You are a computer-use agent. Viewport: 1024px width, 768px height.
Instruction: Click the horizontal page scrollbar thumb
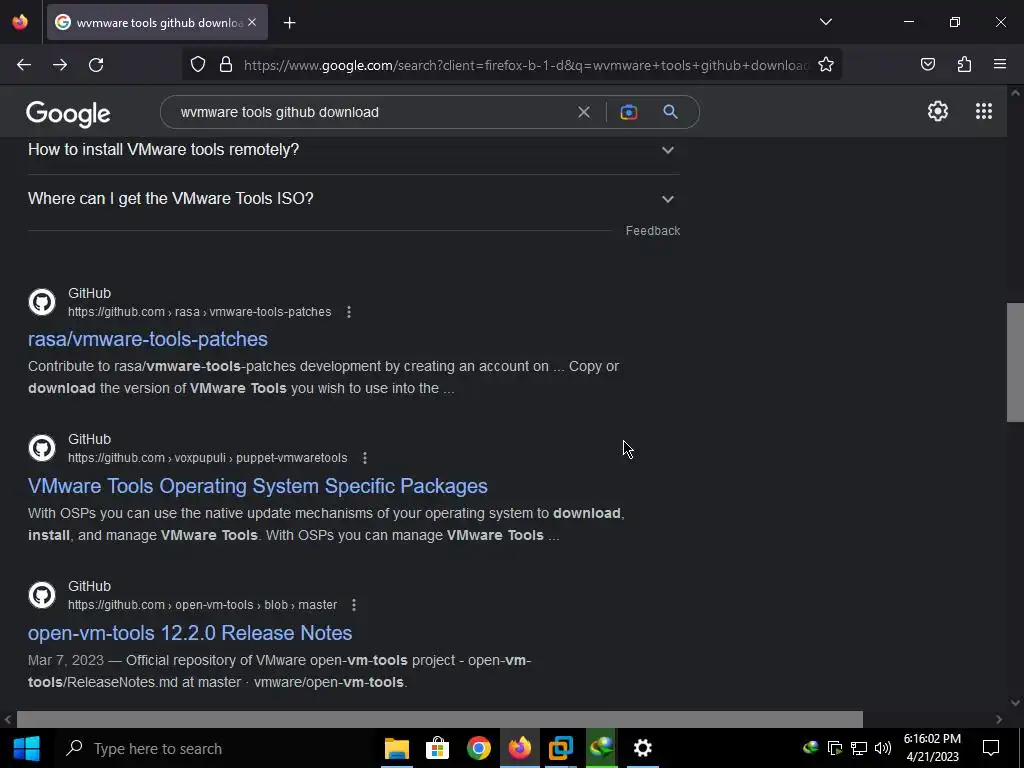(x=440, y=719)
